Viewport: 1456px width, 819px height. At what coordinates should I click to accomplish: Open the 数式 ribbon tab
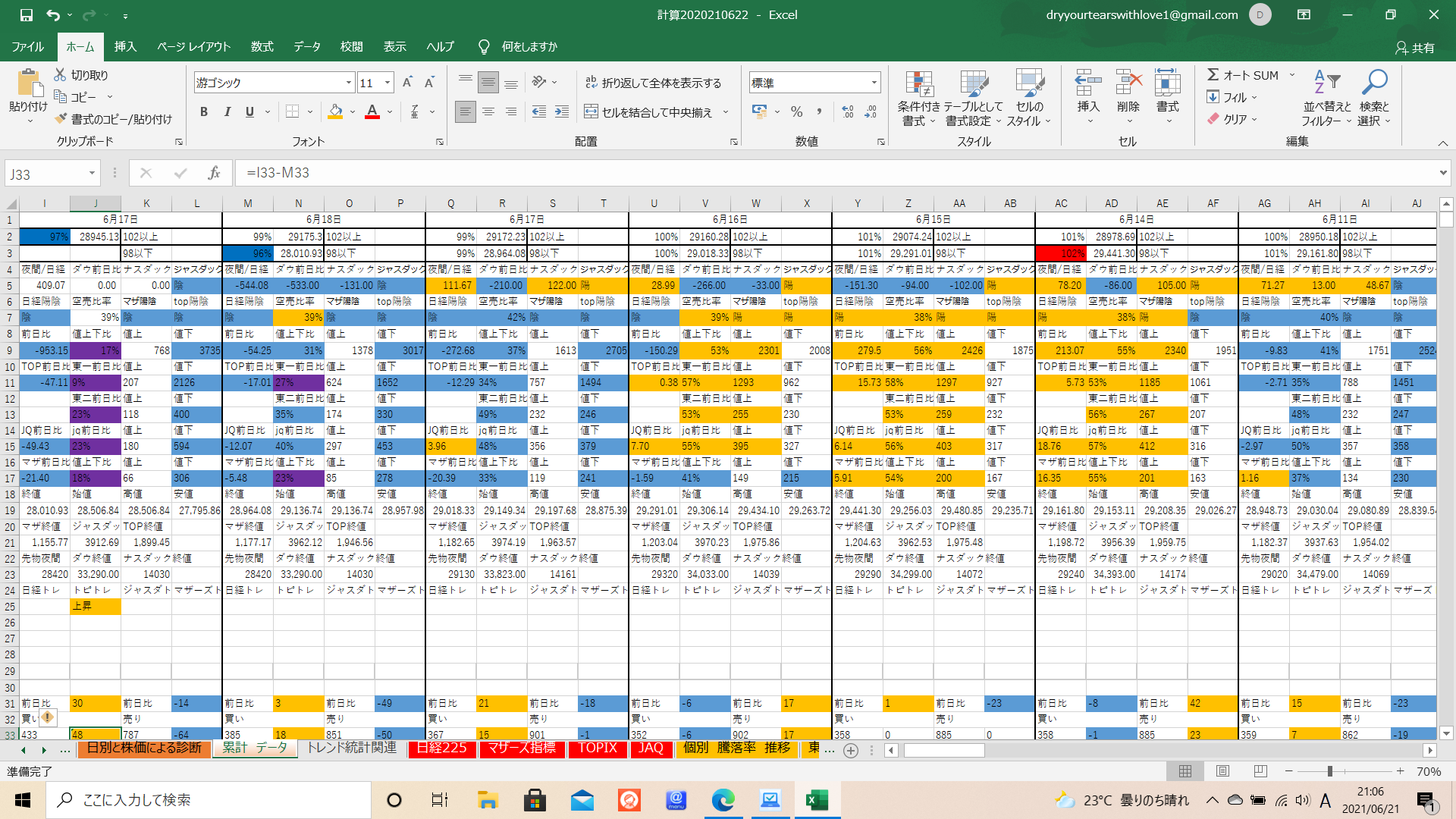pos(262,46)
